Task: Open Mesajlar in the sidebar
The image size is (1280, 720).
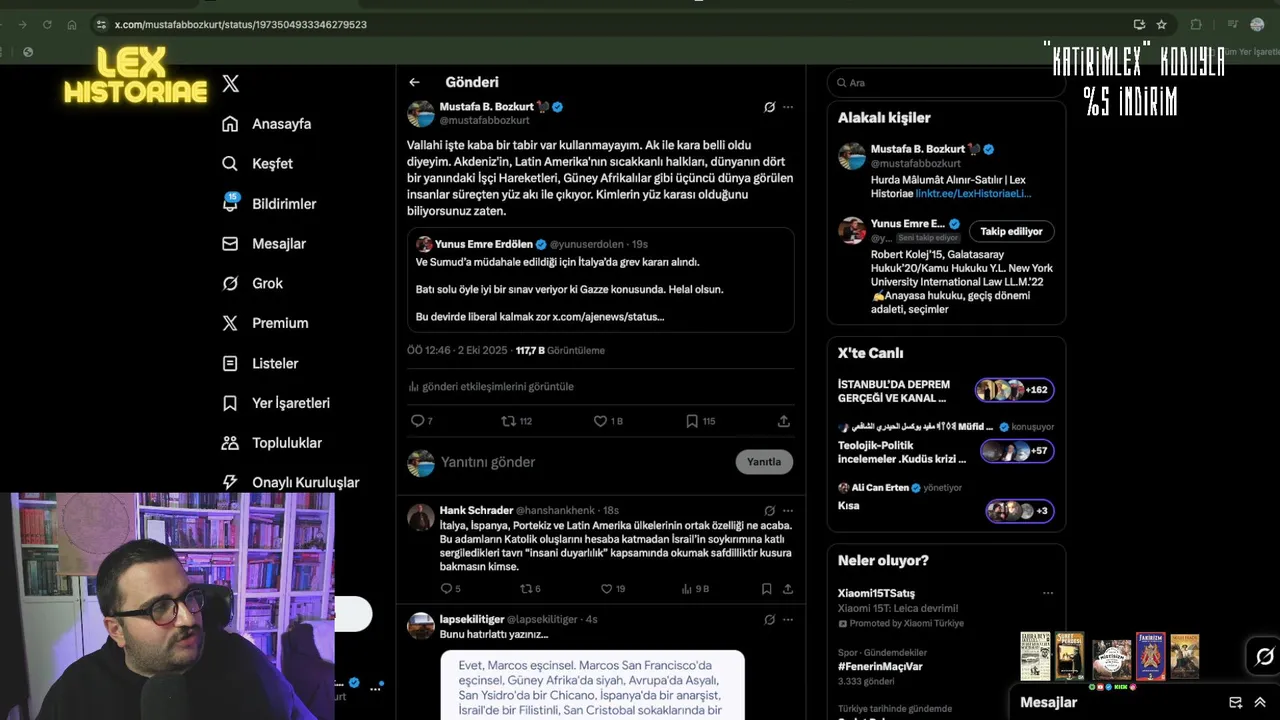Action: click(x=264, y=244)
